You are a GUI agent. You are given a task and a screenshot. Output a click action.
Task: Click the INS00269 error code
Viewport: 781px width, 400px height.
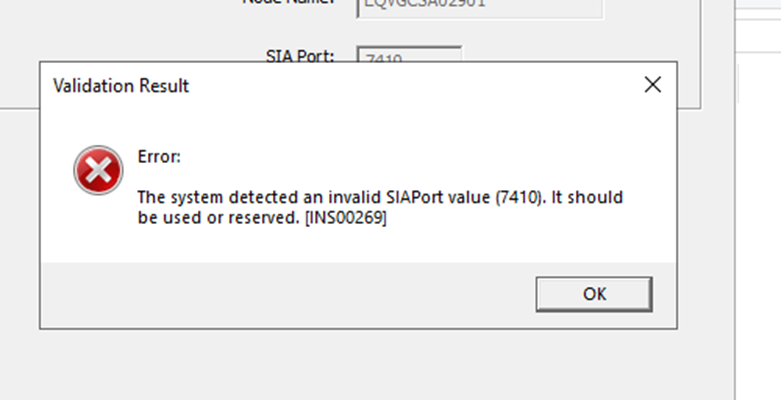point(346,218)
